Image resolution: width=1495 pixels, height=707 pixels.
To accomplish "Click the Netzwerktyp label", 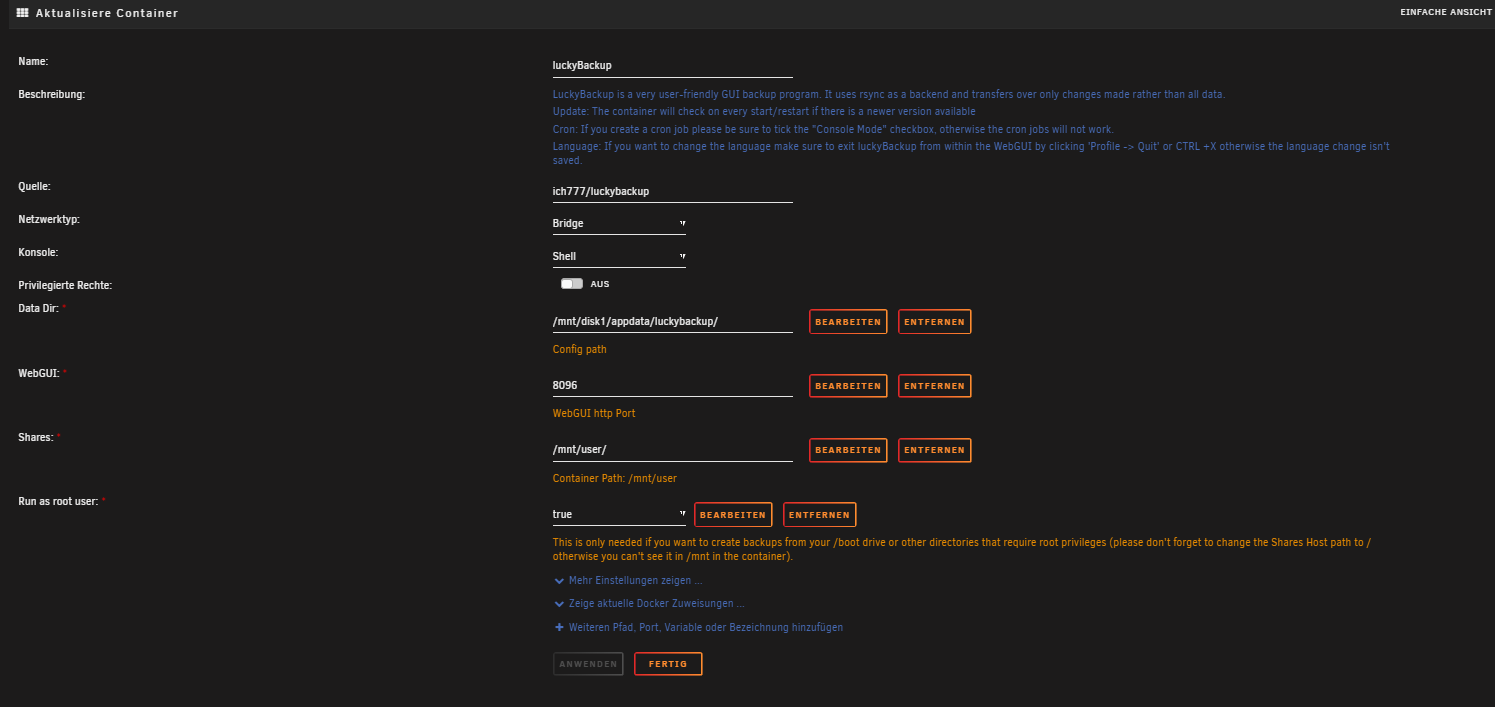I will pos(51,219).
